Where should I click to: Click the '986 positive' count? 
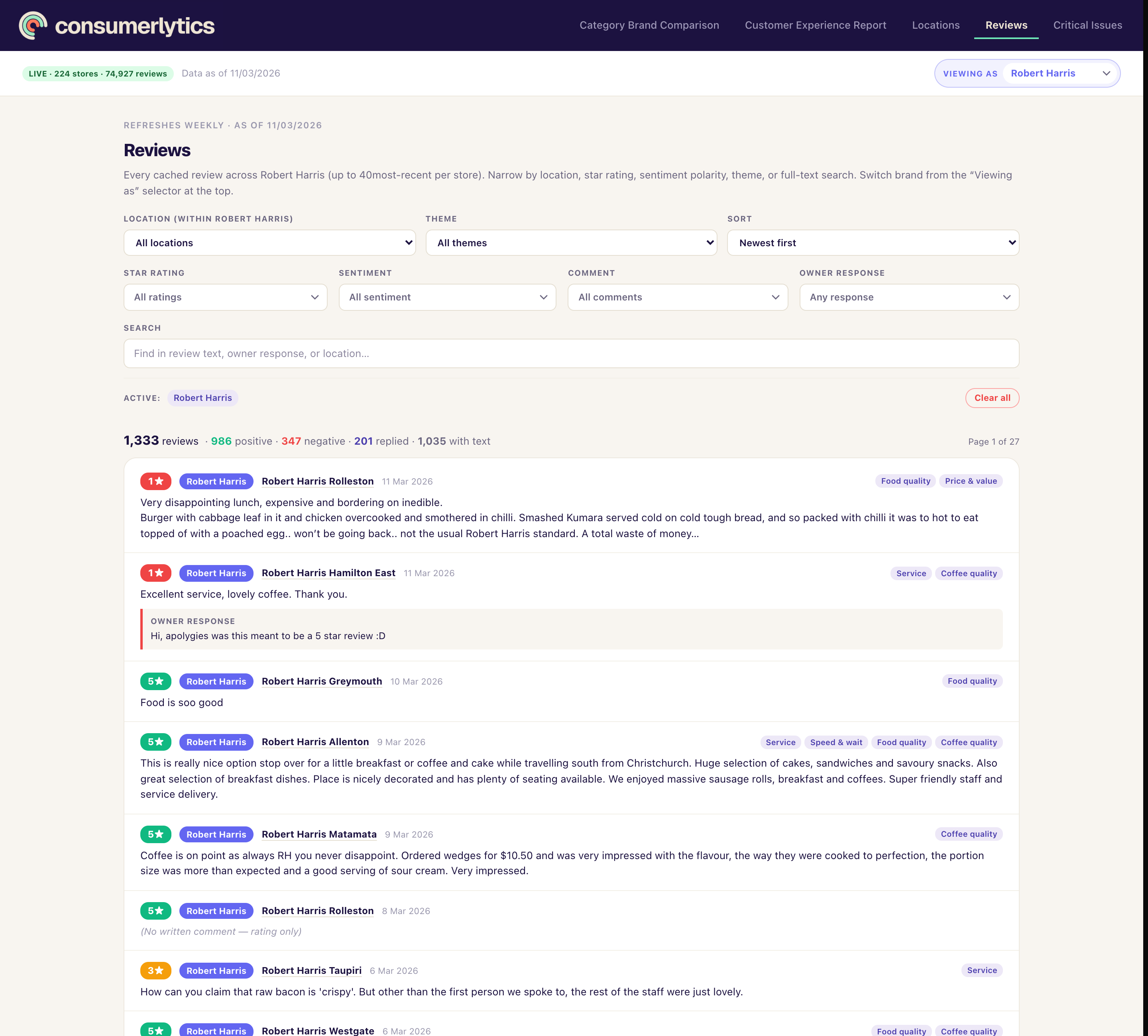click(x=242, y=441)
